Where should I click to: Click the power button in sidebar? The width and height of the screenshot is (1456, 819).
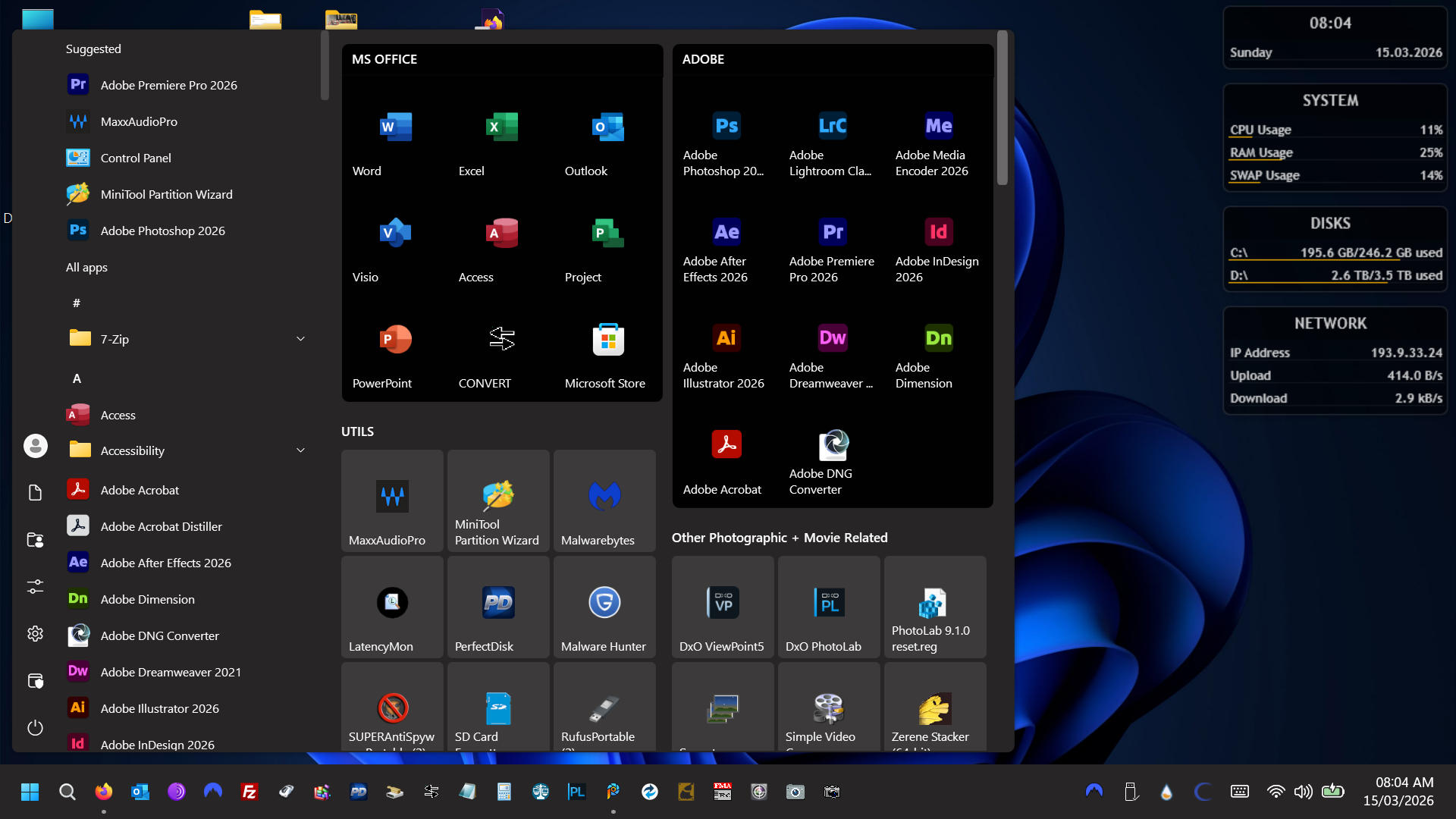click(35, 728)
